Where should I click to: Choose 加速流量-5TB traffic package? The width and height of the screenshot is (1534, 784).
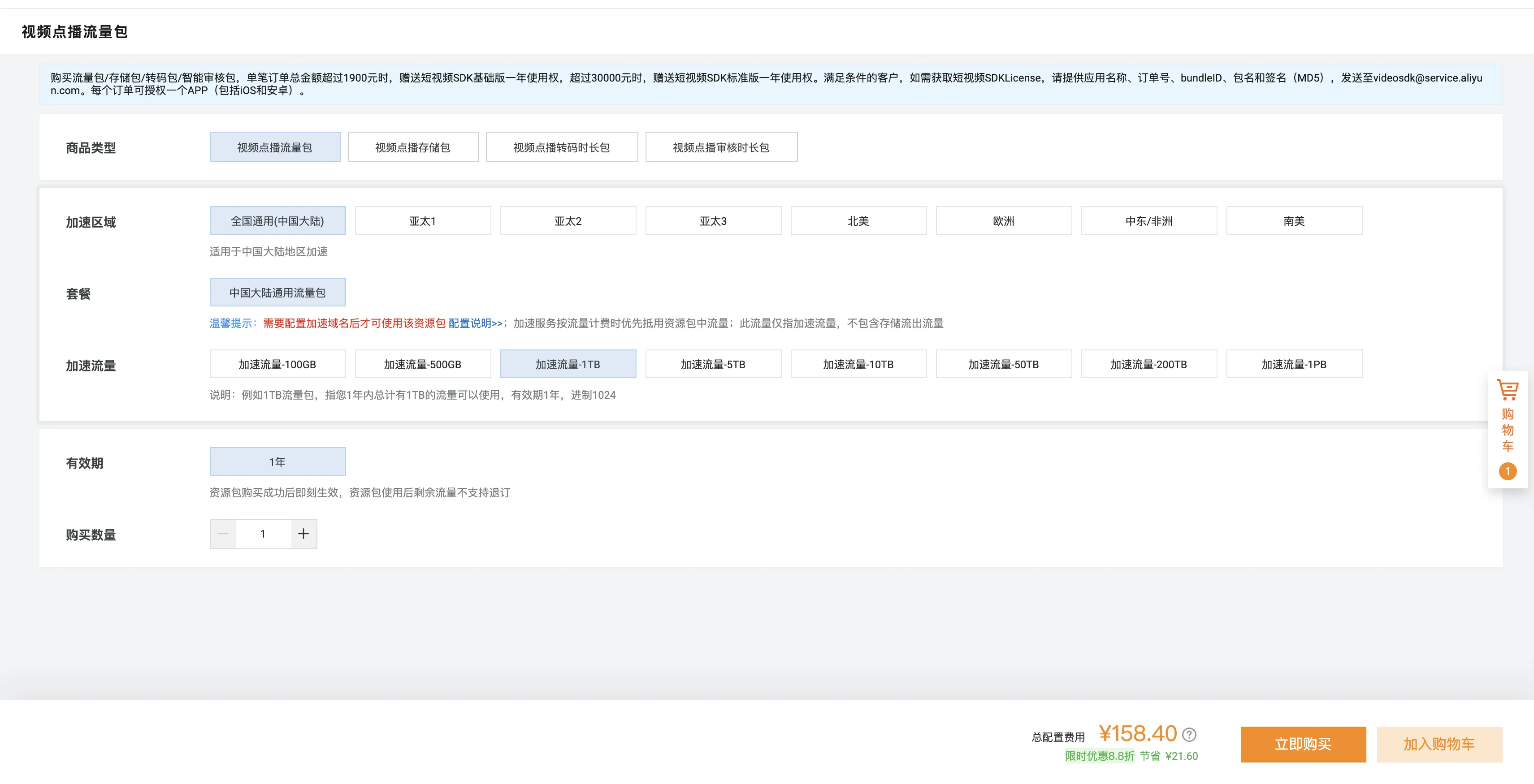click(713, 364)
